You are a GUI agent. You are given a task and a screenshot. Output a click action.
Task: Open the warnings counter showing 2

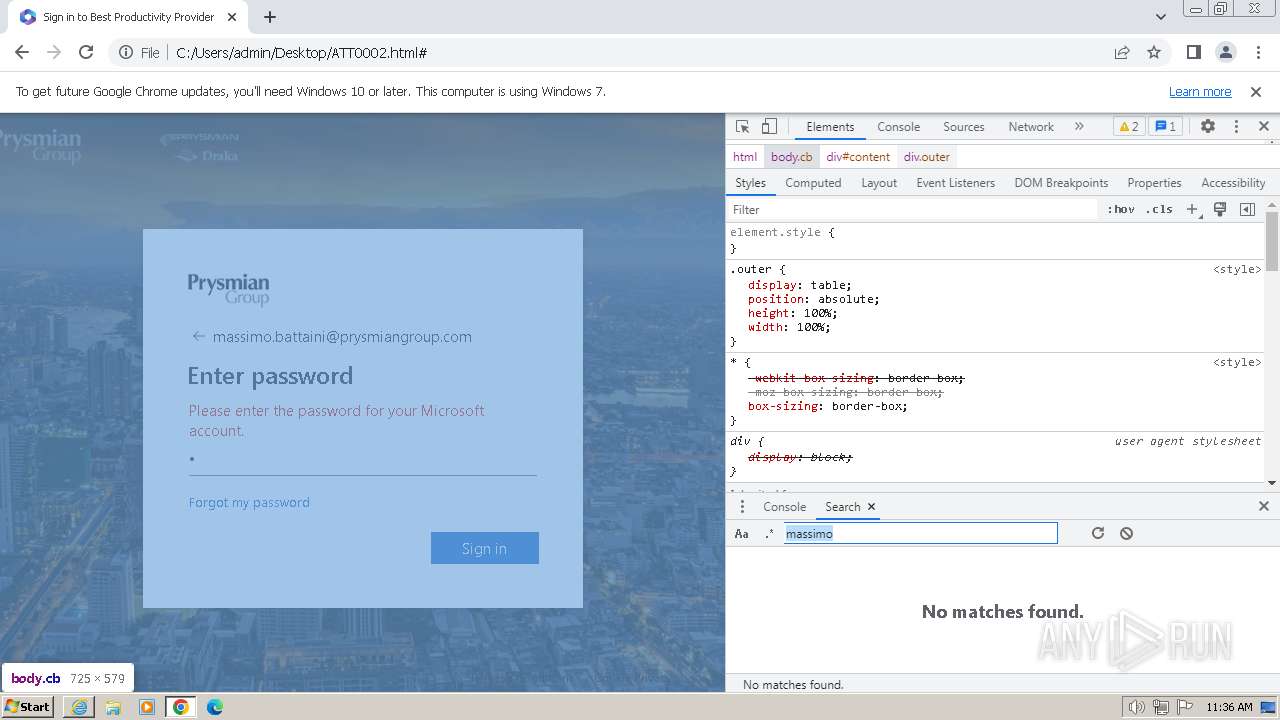[x=1128, y=127]
